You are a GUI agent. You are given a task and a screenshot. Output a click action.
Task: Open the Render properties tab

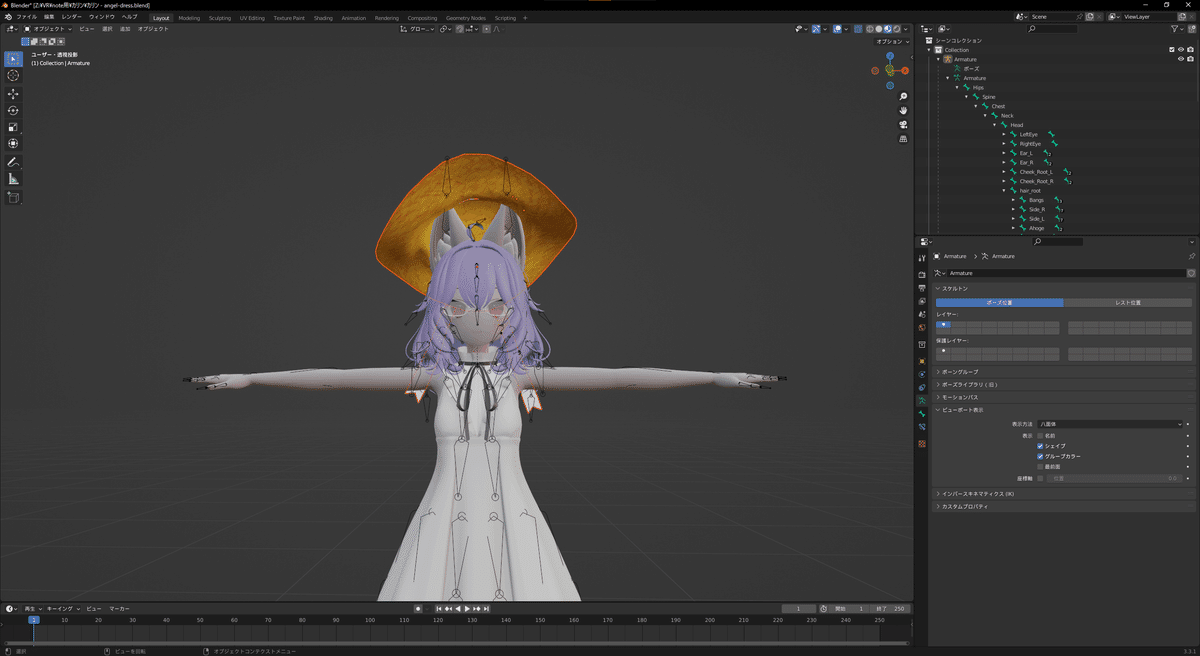coord(922,274)
